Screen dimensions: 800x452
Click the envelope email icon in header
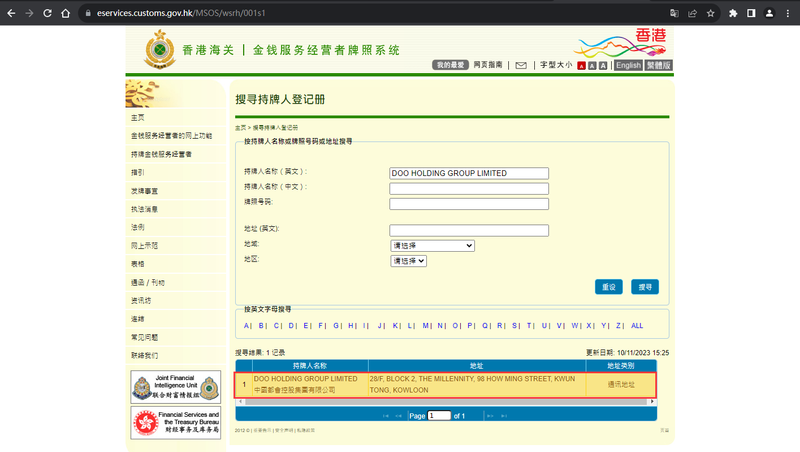tap(521, 65)
